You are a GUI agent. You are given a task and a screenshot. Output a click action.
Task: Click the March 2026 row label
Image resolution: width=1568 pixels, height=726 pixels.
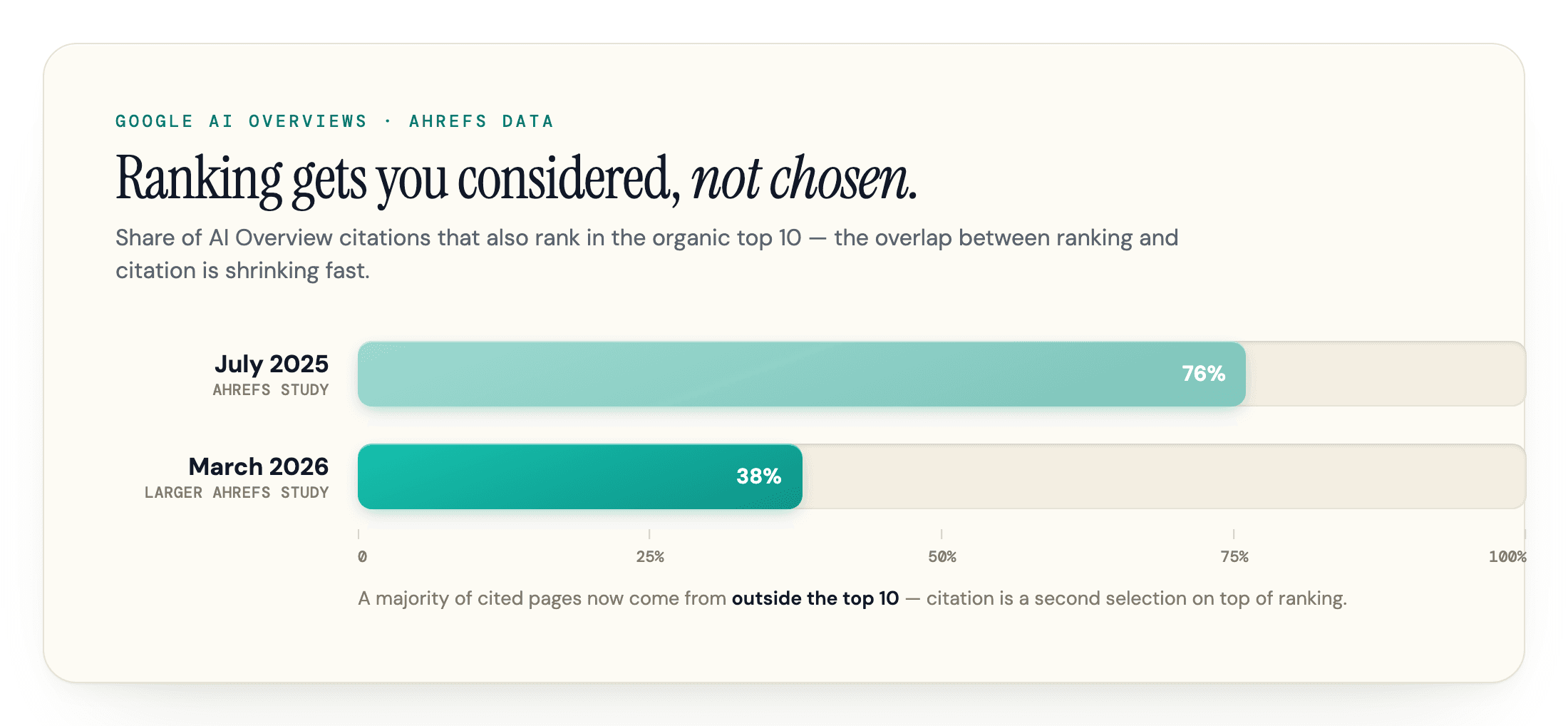tap(259, 466)
